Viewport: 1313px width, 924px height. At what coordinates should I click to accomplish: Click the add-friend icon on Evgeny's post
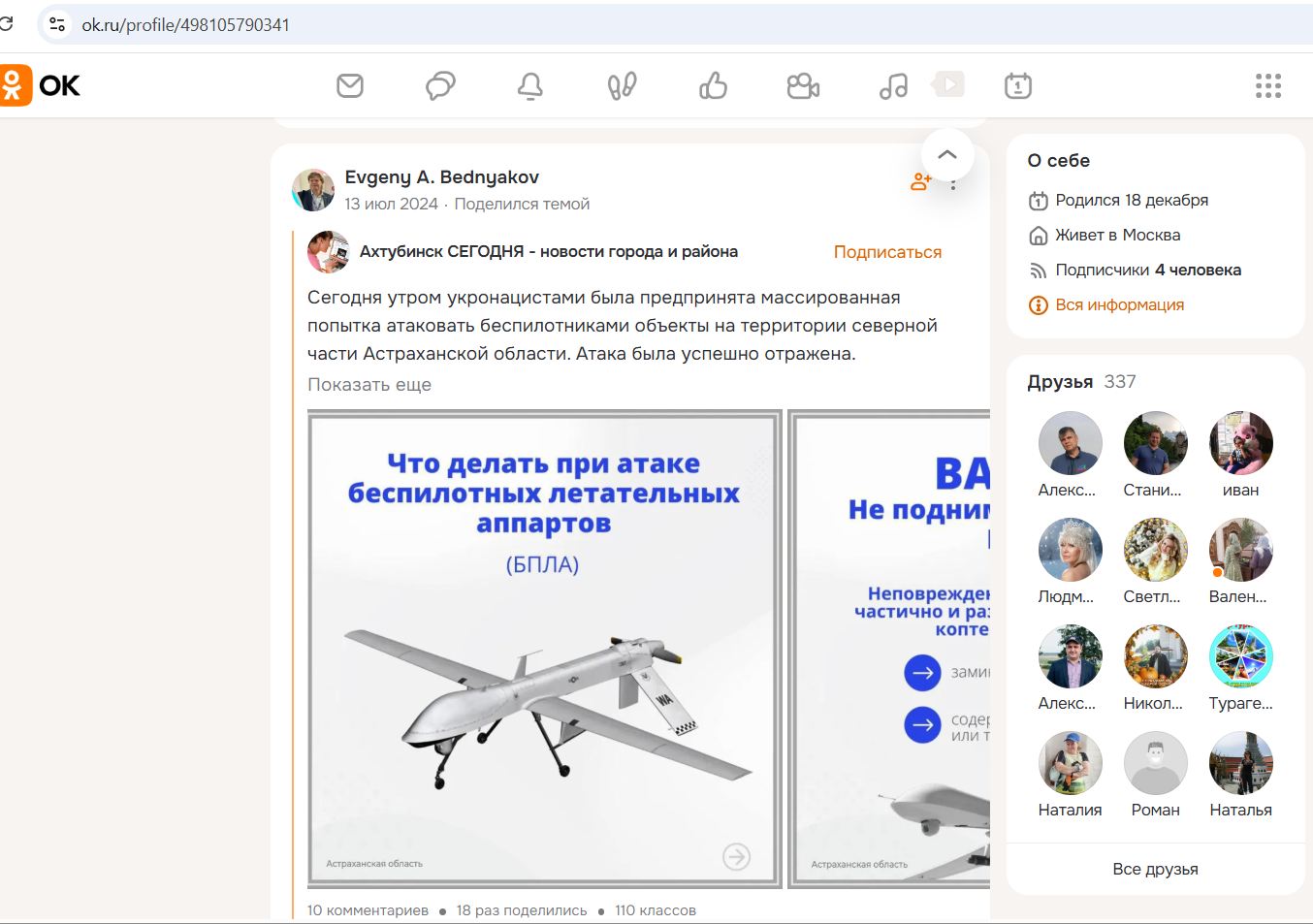[918, 180]
